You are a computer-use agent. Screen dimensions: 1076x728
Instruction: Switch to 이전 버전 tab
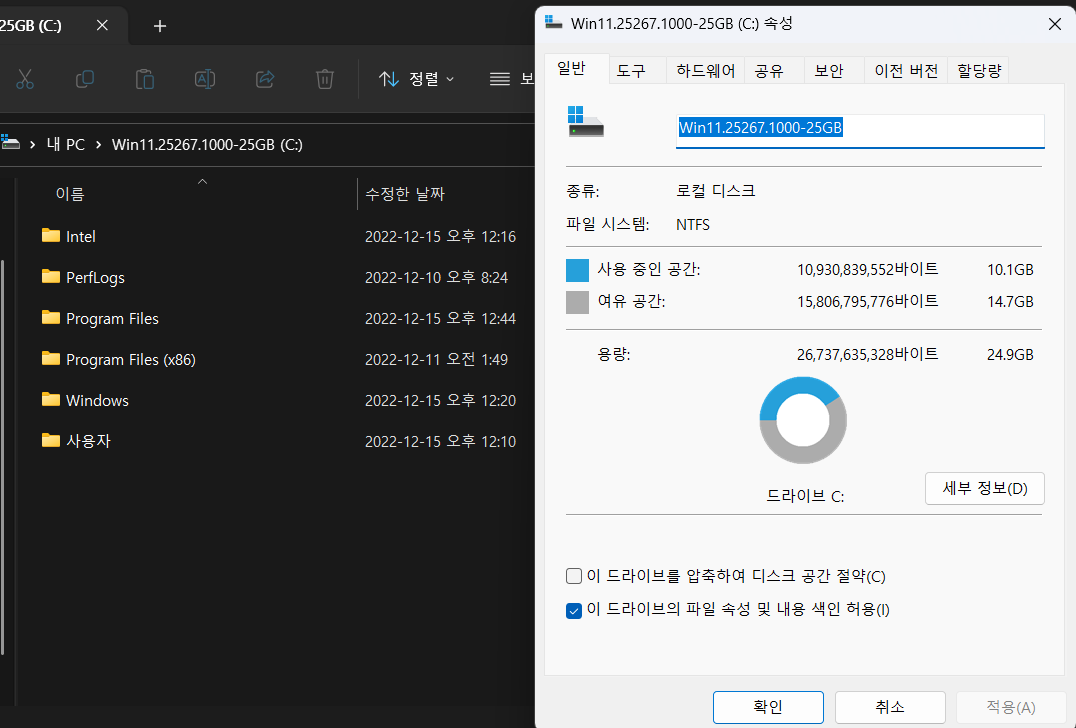point(906,71)
